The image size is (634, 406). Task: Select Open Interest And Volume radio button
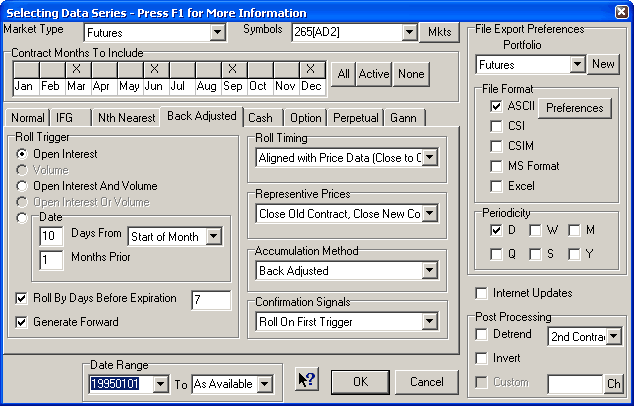23,186
